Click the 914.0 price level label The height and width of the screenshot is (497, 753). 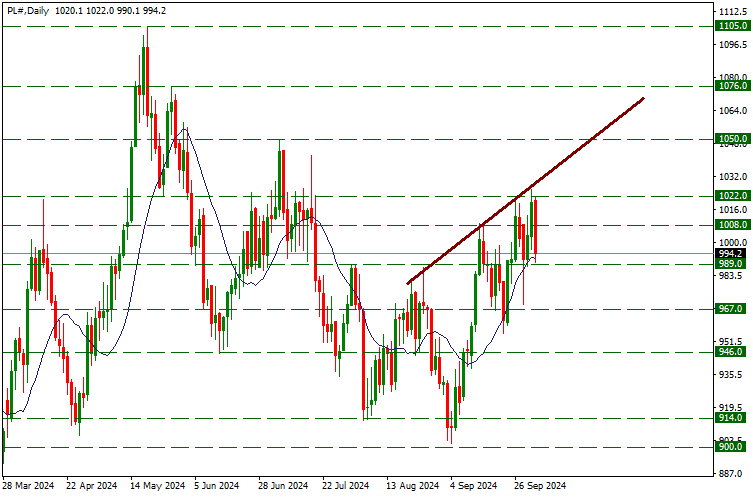pyautogui.click(x=732, y=418)
